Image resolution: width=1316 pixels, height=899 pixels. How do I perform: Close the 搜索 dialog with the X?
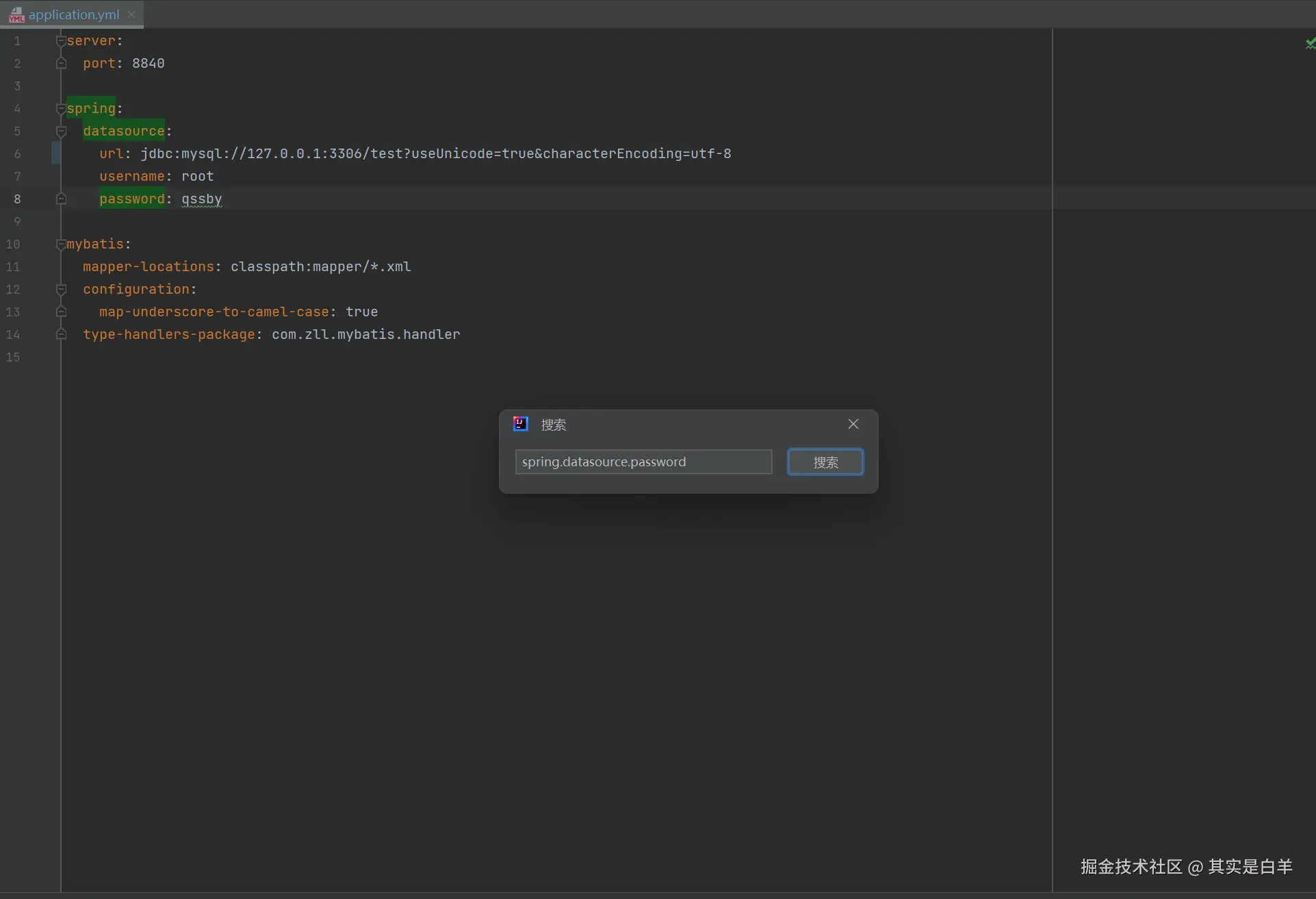853,424
